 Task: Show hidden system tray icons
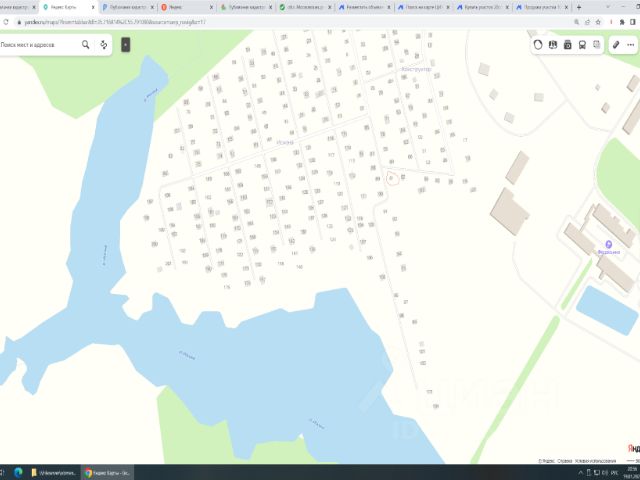[x=580, y=473]
